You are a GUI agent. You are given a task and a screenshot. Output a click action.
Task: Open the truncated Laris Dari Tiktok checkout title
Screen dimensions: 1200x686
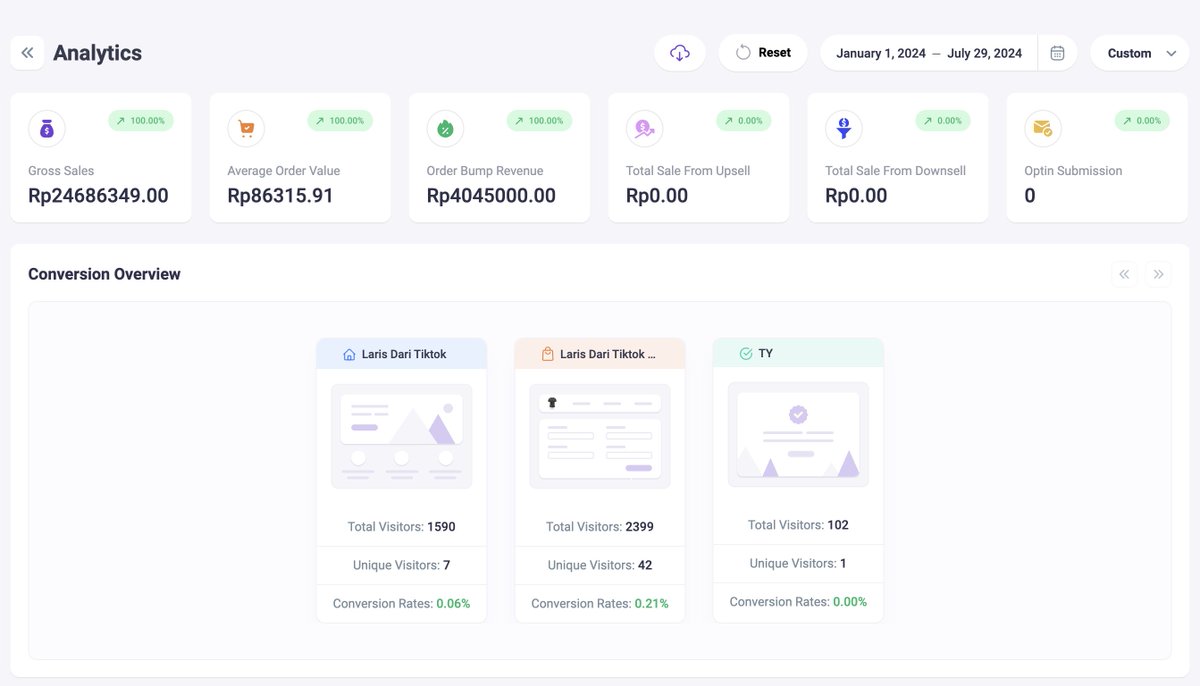tap(608, 354)
